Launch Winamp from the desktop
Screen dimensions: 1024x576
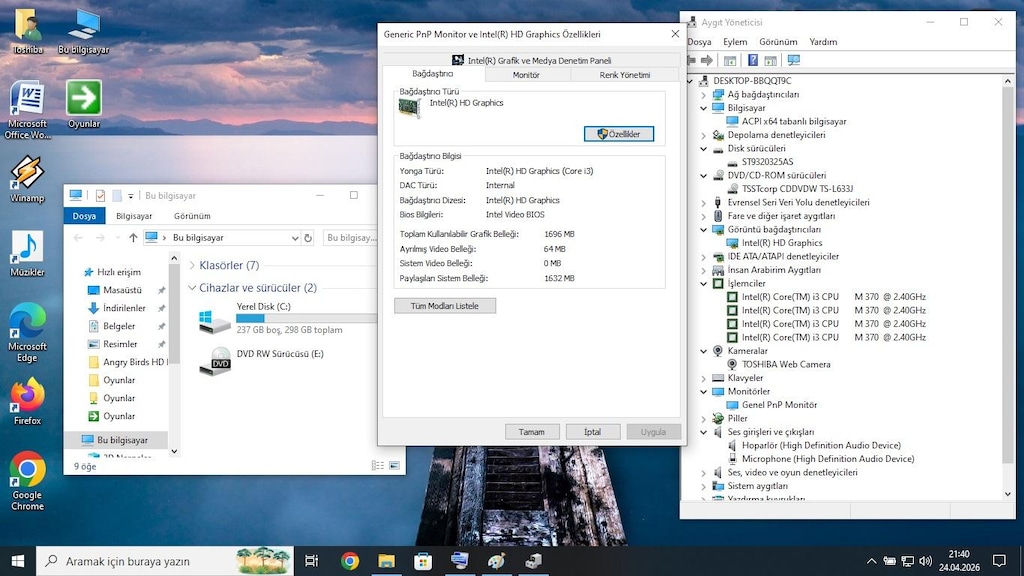coord(27,179)
